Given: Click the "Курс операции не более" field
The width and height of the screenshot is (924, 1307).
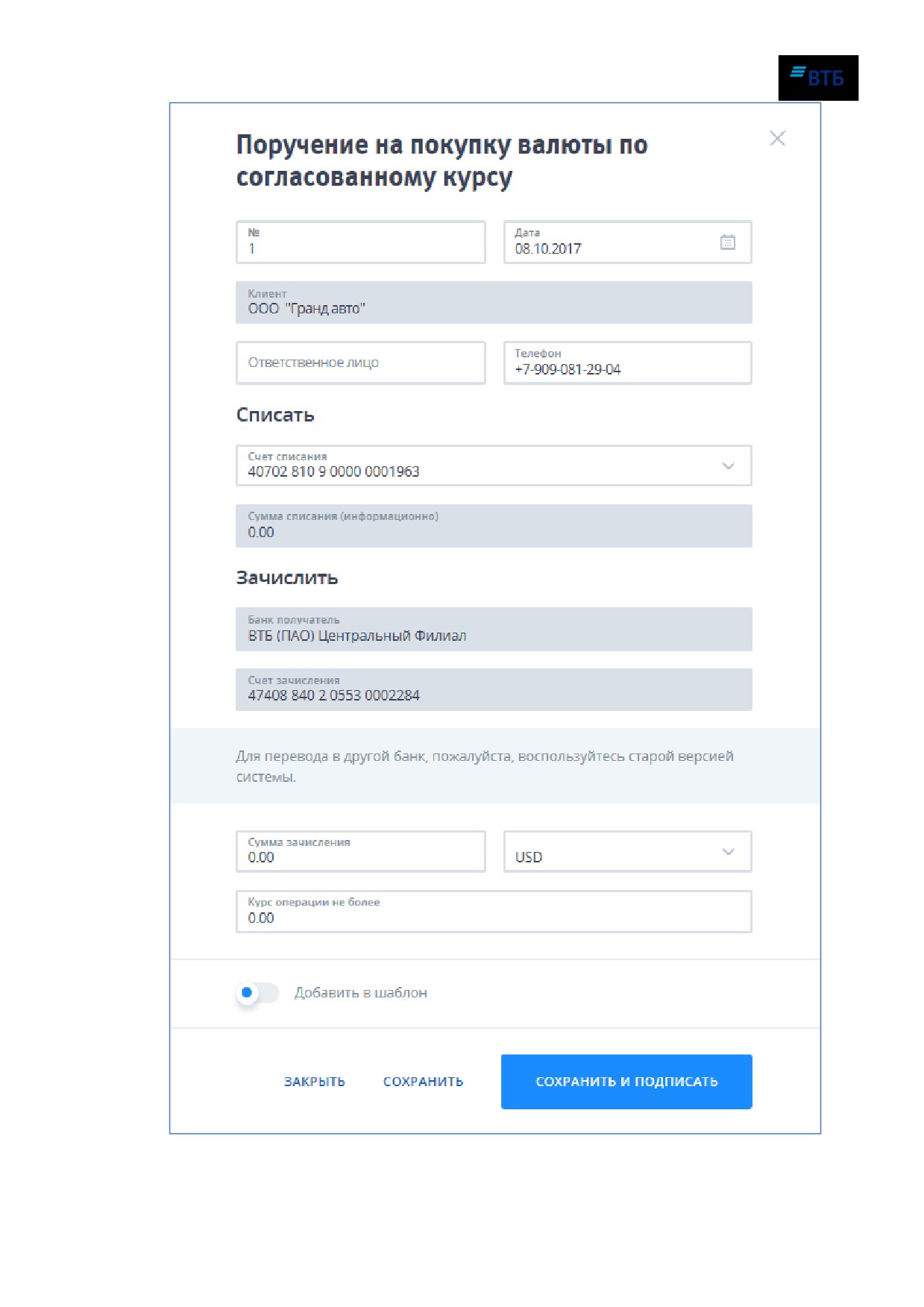Looking at the screenshot, I should tap(494, 911).
